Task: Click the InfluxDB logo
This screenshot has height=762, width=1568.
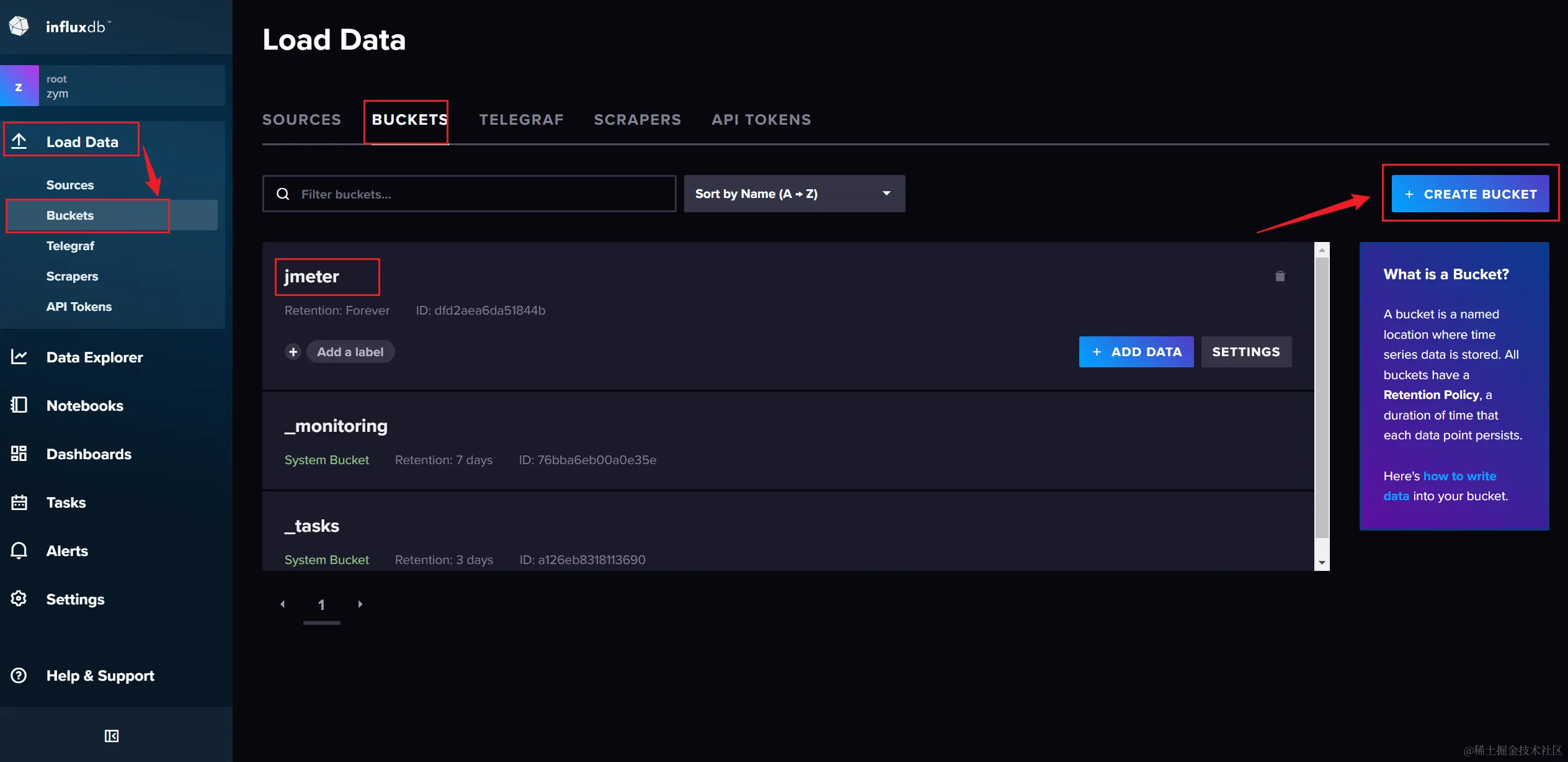Action: (60, 26)
